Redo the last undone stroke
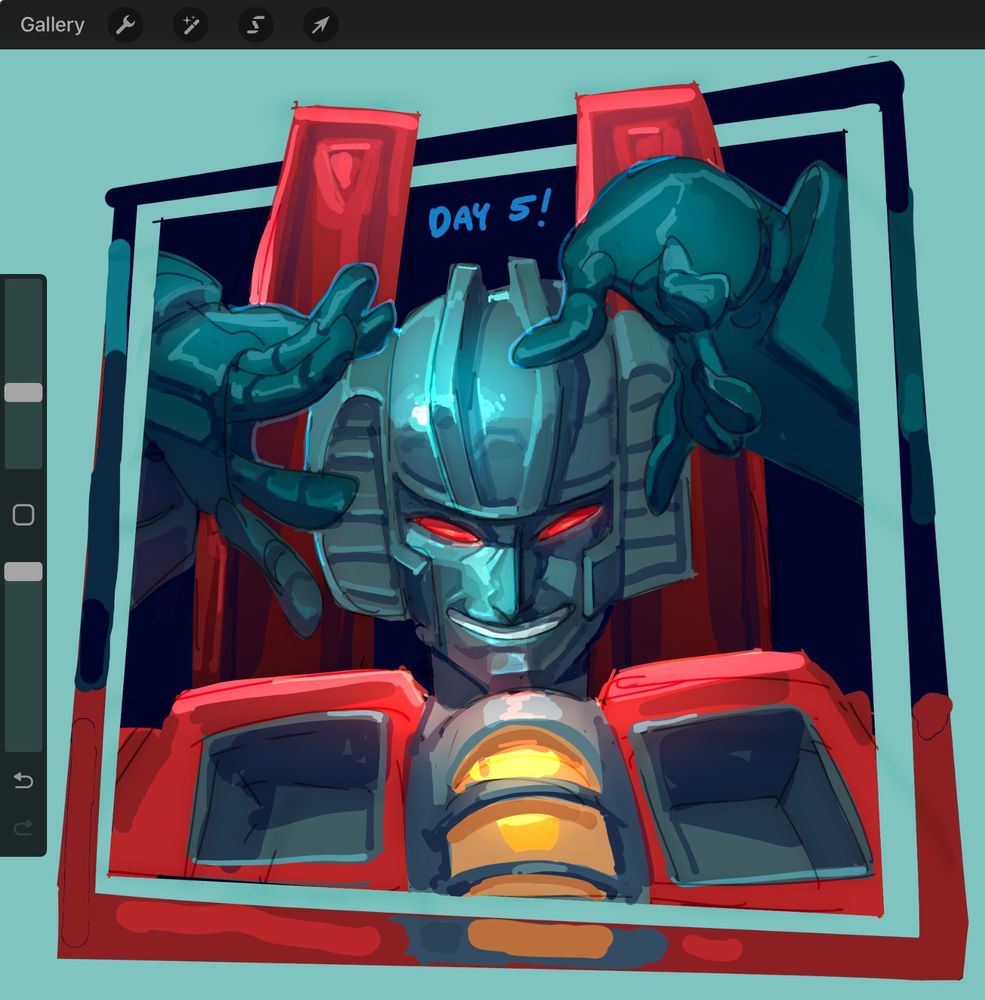The width and height of the screenshot is (985, 1000). coord(24,828)
